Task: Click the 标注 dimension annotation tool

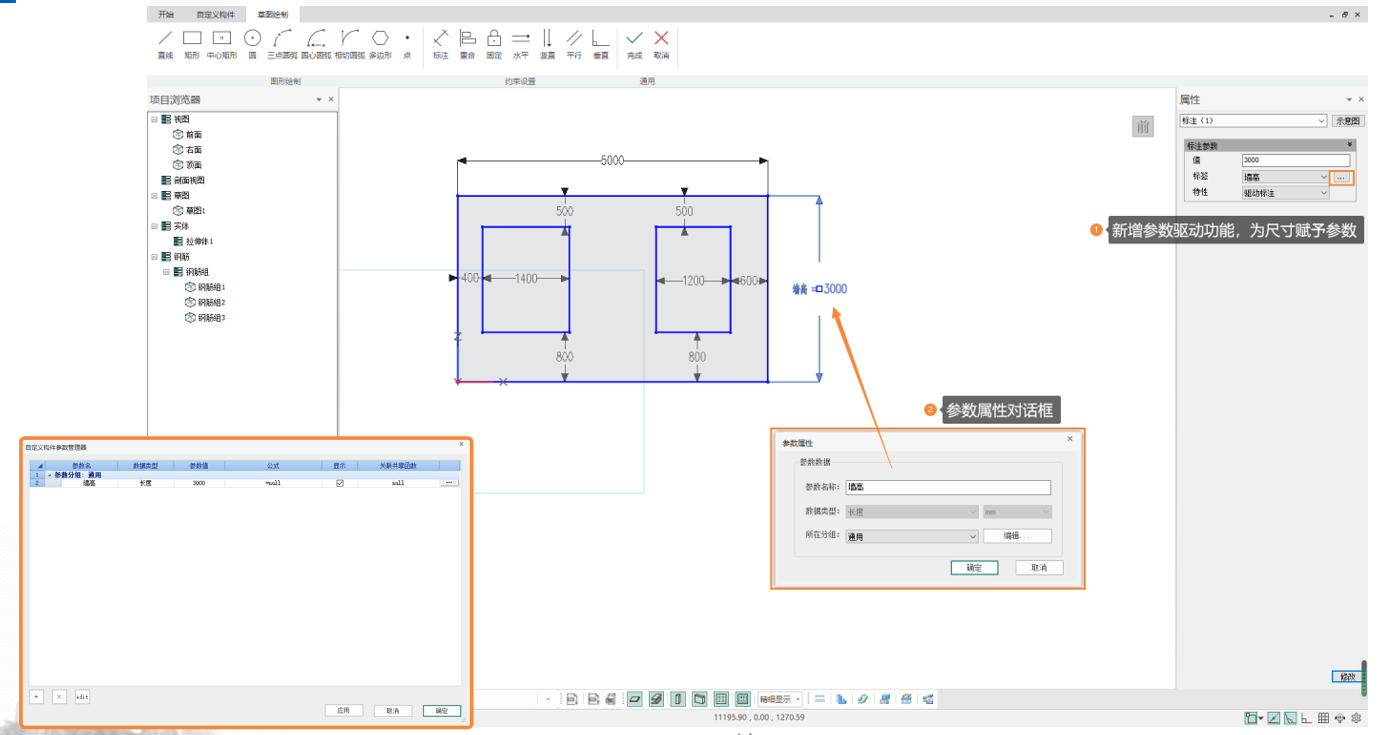Action: (x=440, y=40)
